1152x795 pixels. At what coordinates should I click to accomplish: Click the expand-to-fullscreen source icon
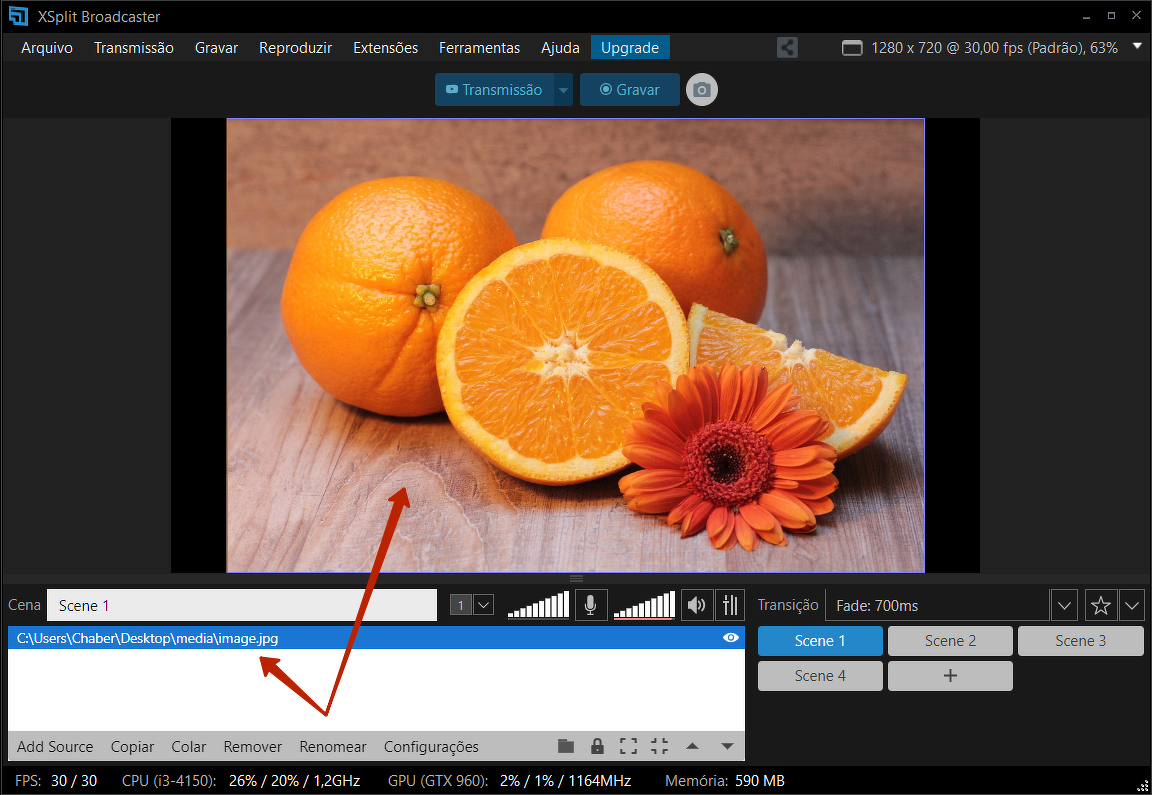pyautogui.click(x=628, y=746)
